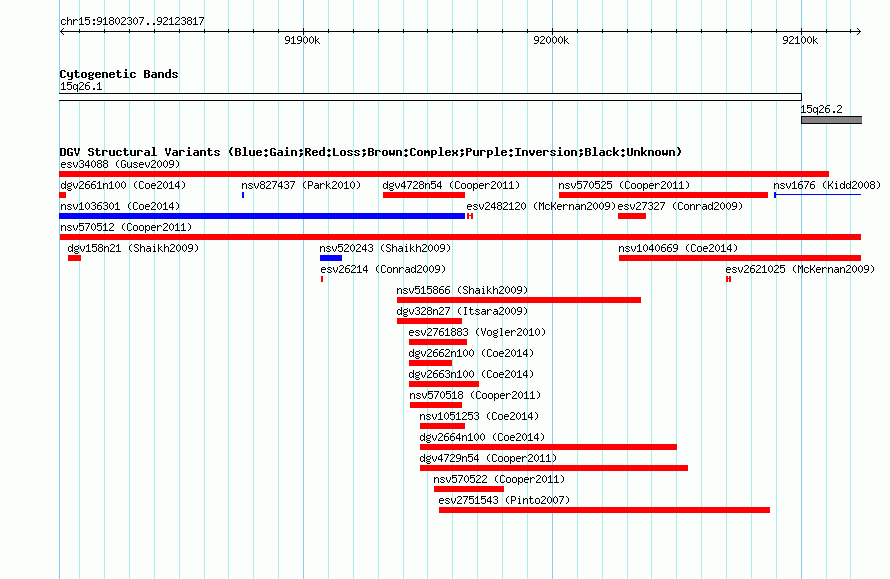Image resolution: width=890 pixels, height=579 pixels.
Task: Open dgv4729n54 (Cooper2011) label
Action: pos(488,458)
